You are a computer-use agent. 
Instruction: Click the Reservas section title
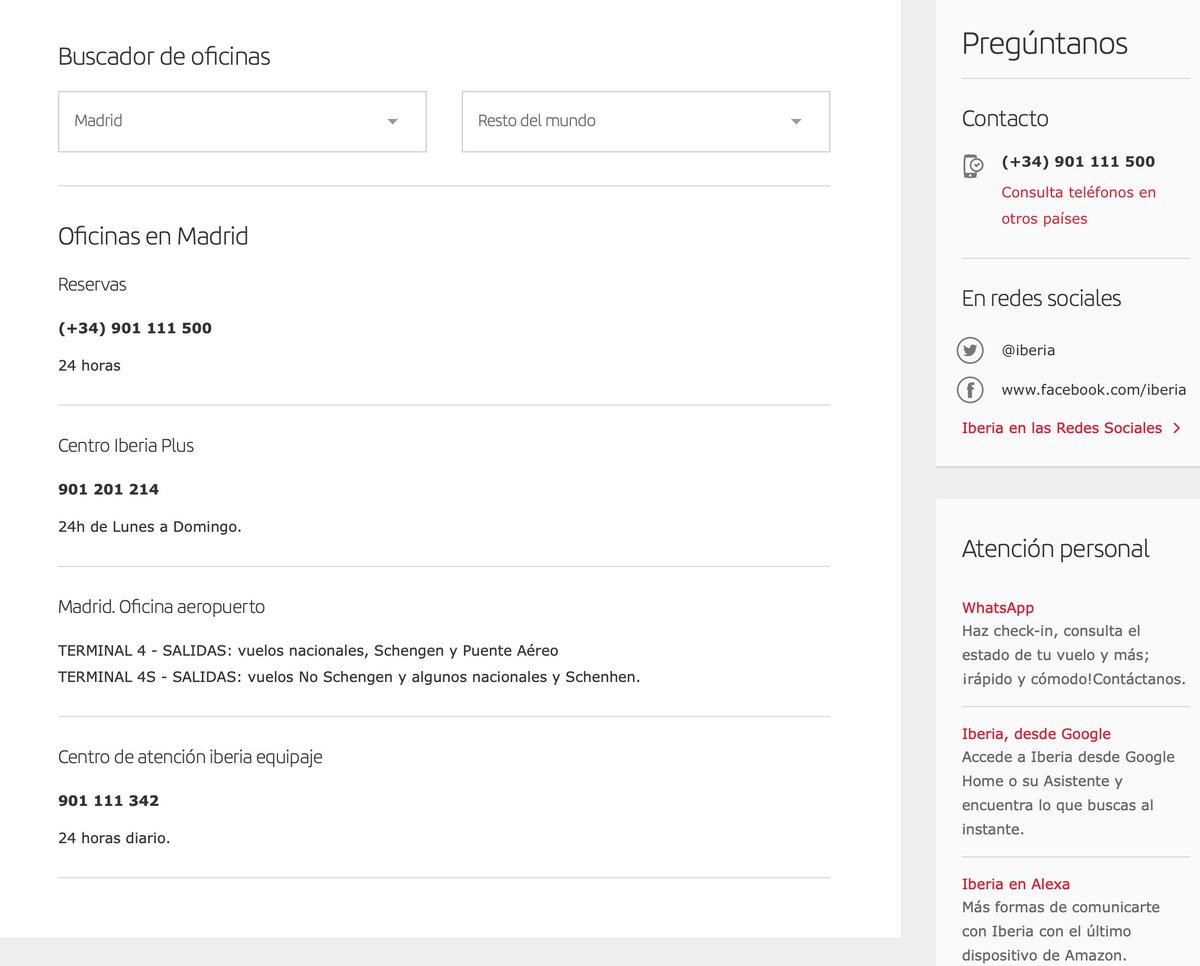92,285
